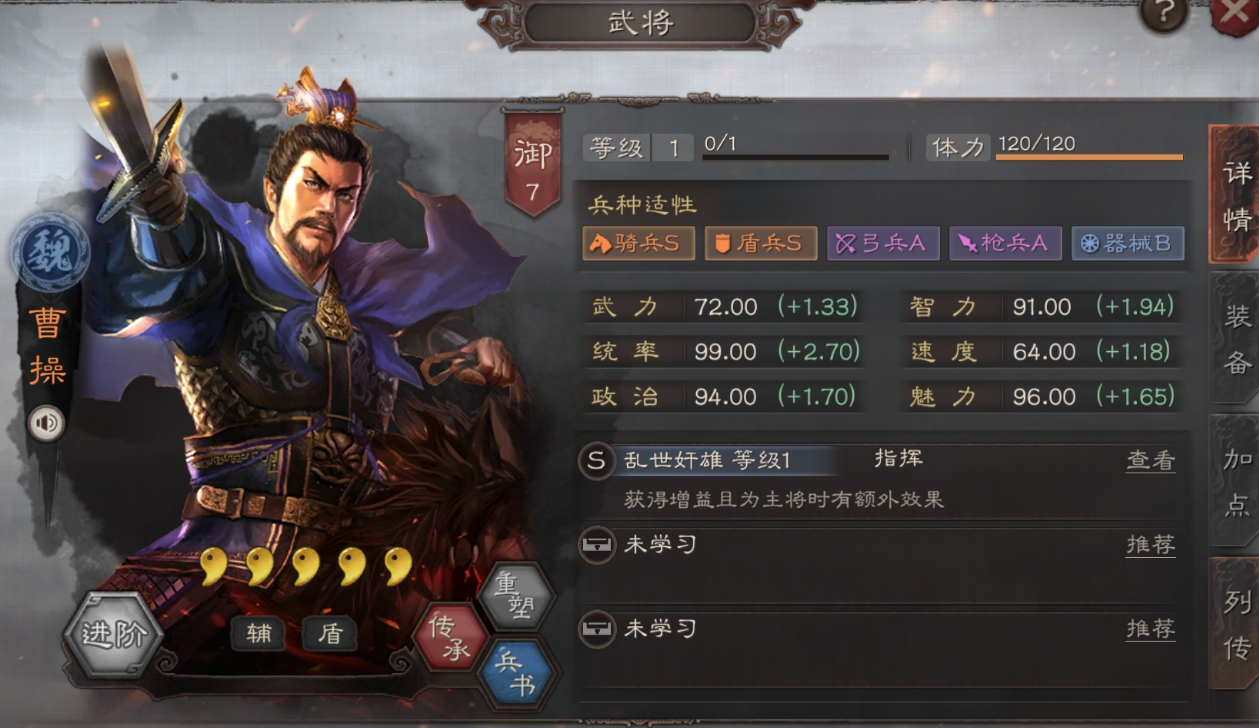Image resolution: width=1259 pixels, height=728 pixels.
Task: Tap the 进阶 hexagon button
Action: click(113, 634)
